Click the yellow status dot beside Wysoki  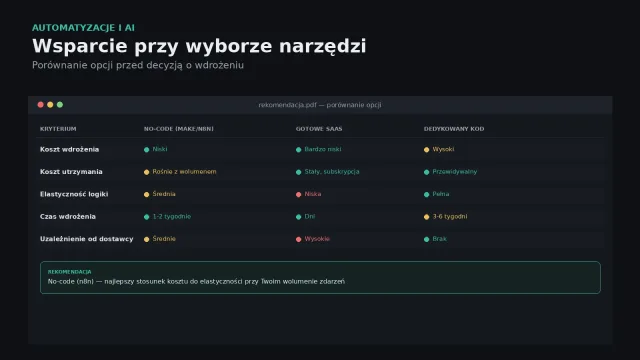427,150
